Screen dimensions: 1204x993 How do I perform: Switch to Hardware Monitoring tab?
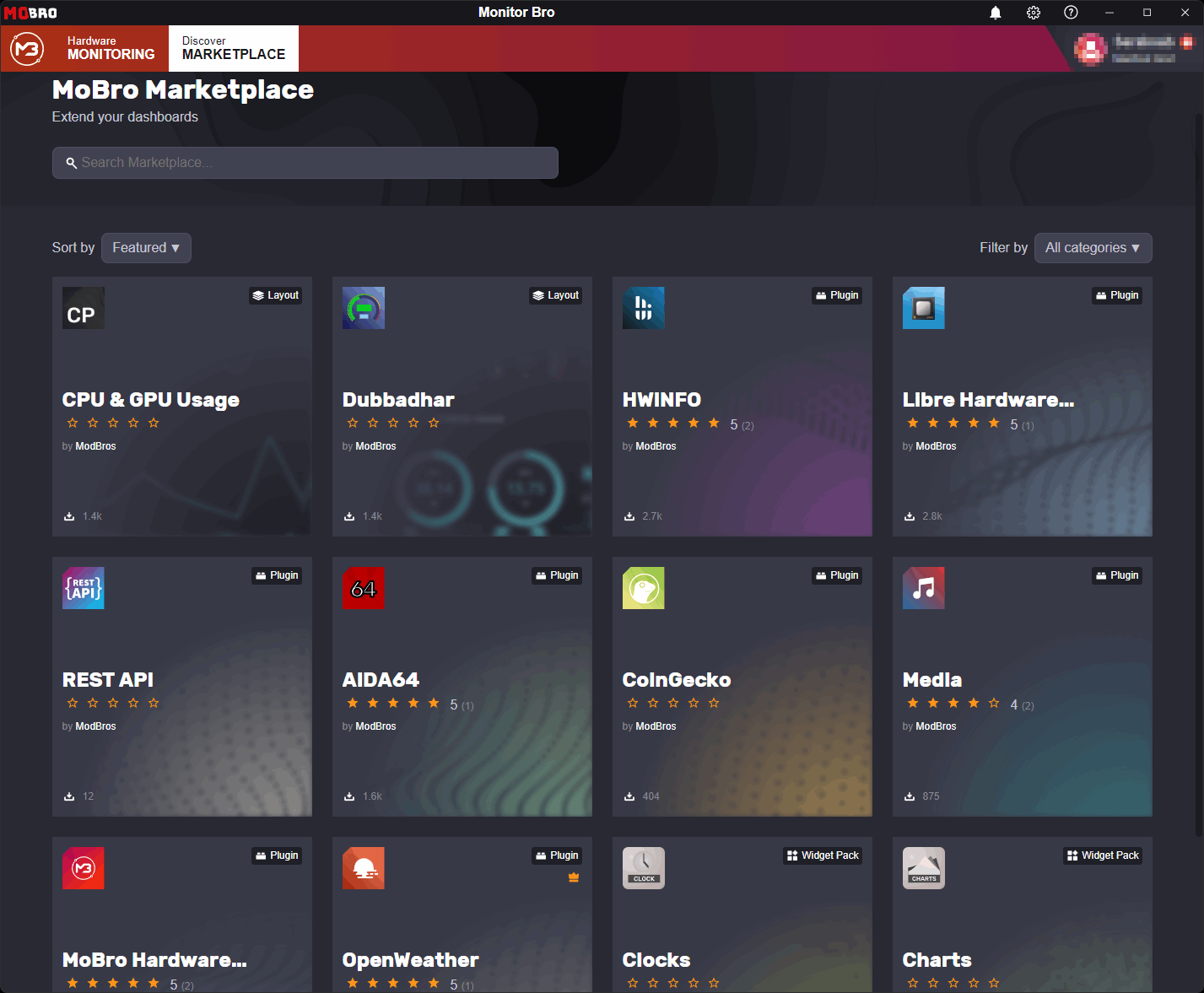tap(111, 48)
